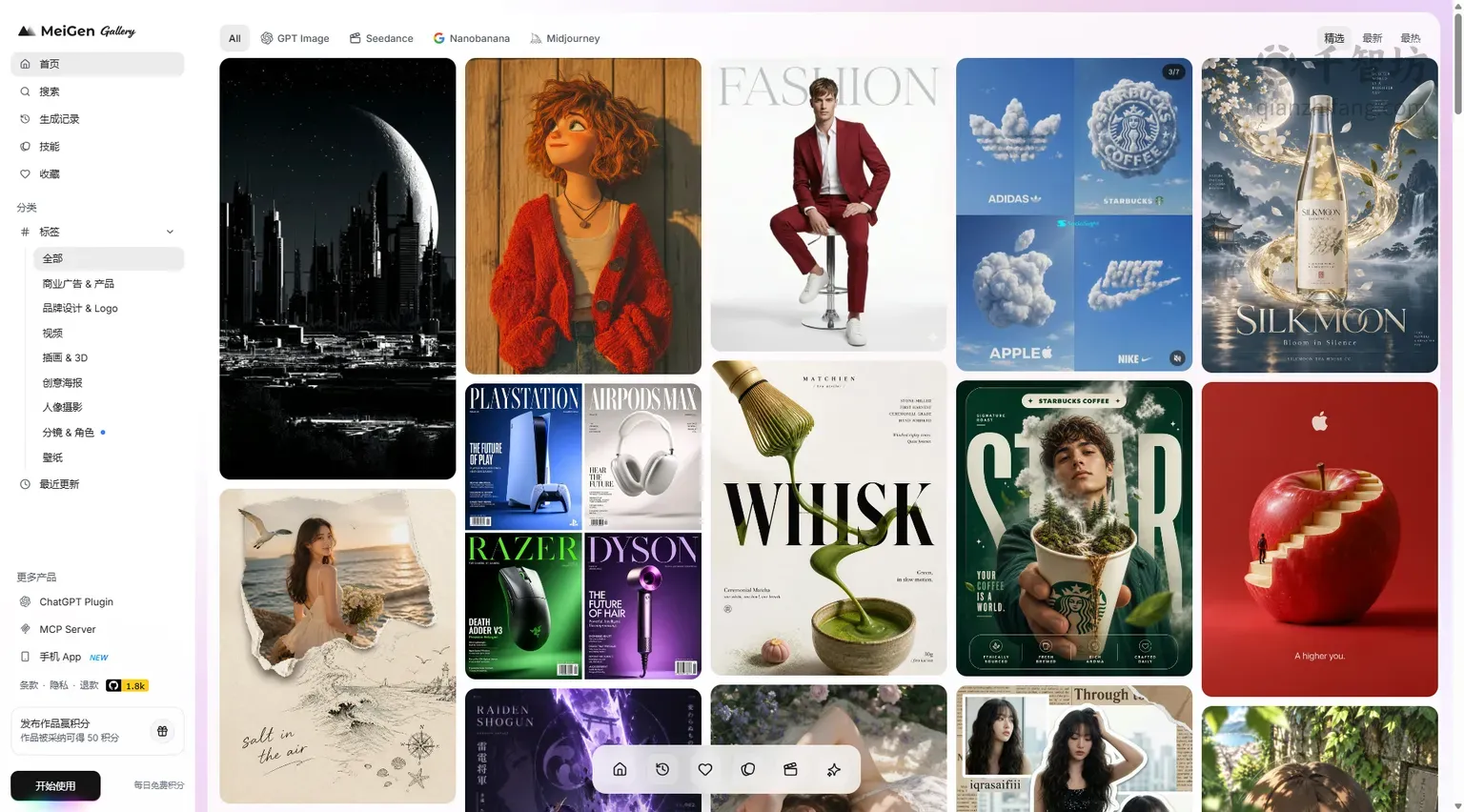This screenshot has height=812, width=1464.
Task: Select the 商业广告 & 产品 tag
Action: click(109, 283)
